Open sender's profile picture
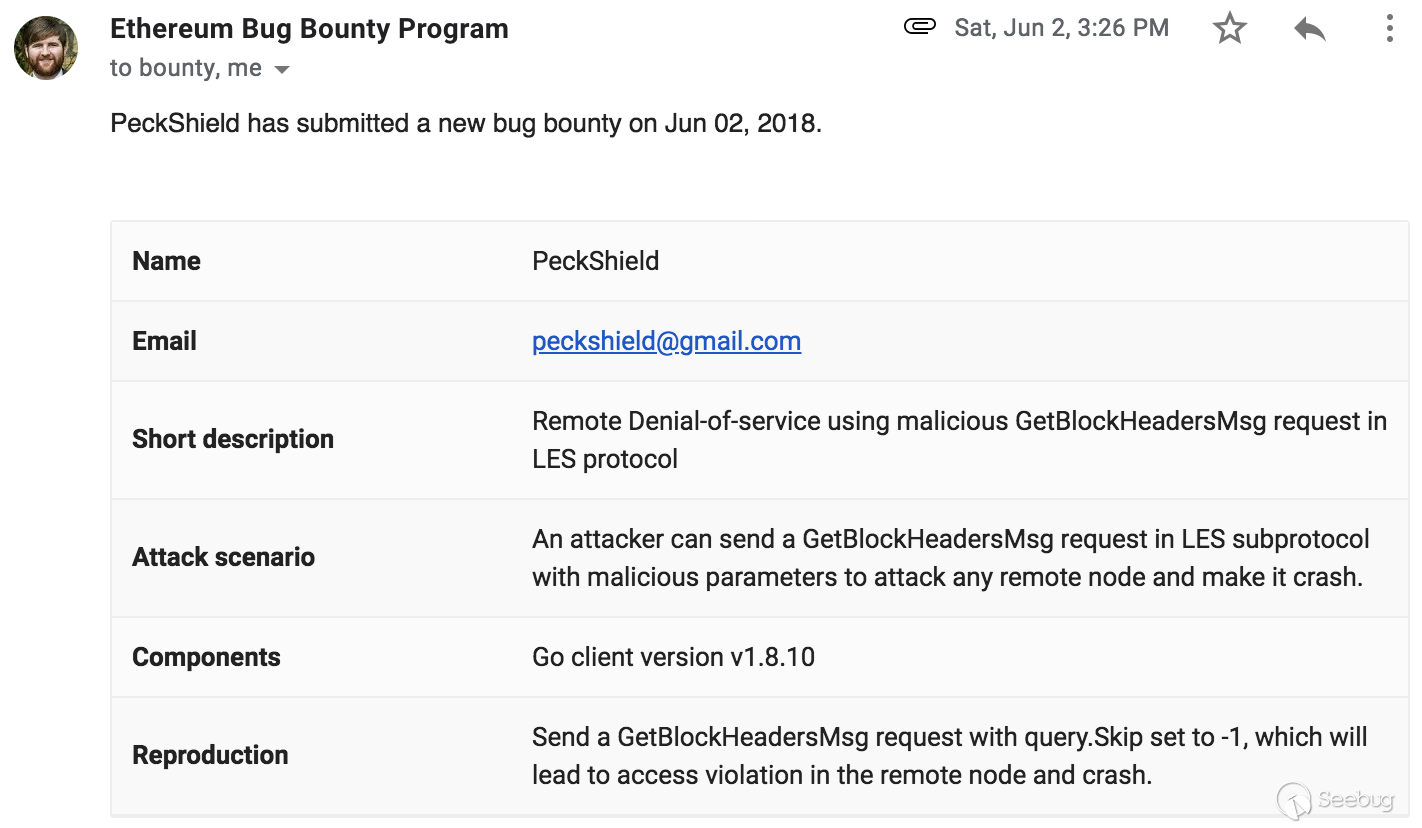Image resolution: width=1422 pixels, height=828 pixels. pos(46,47)
